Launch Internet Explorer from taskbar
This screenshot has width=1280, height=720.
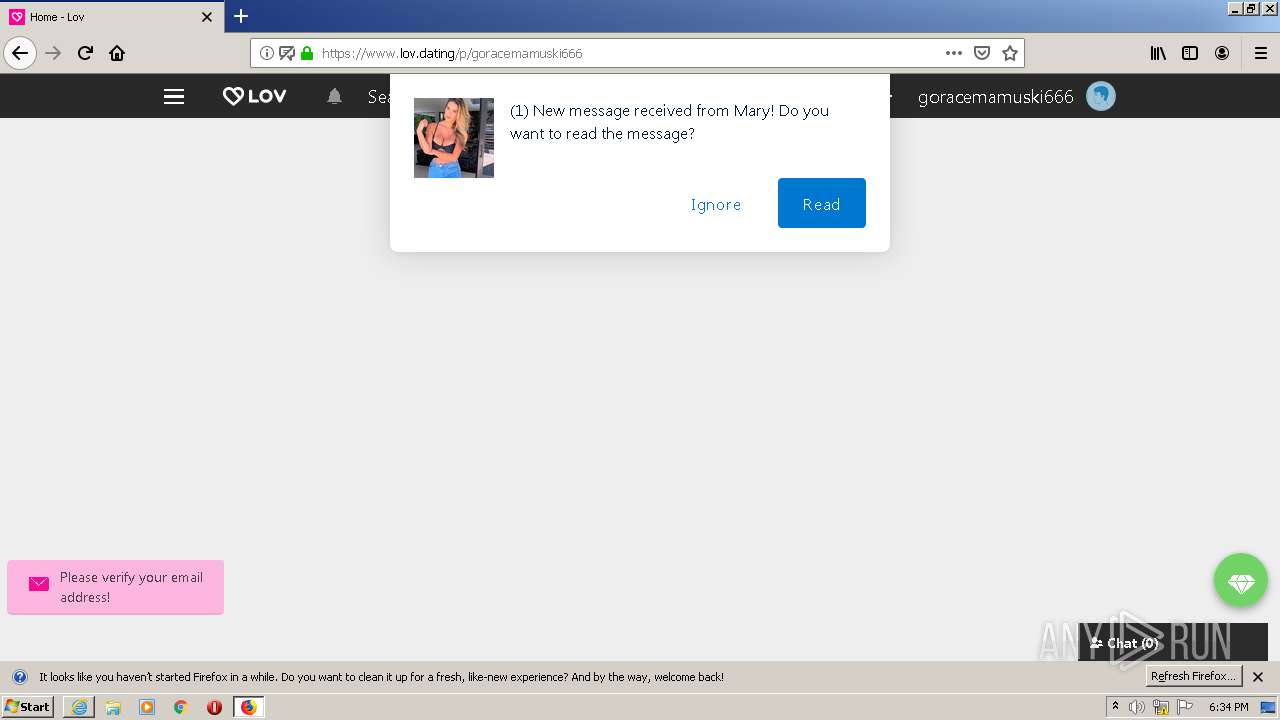79,707
